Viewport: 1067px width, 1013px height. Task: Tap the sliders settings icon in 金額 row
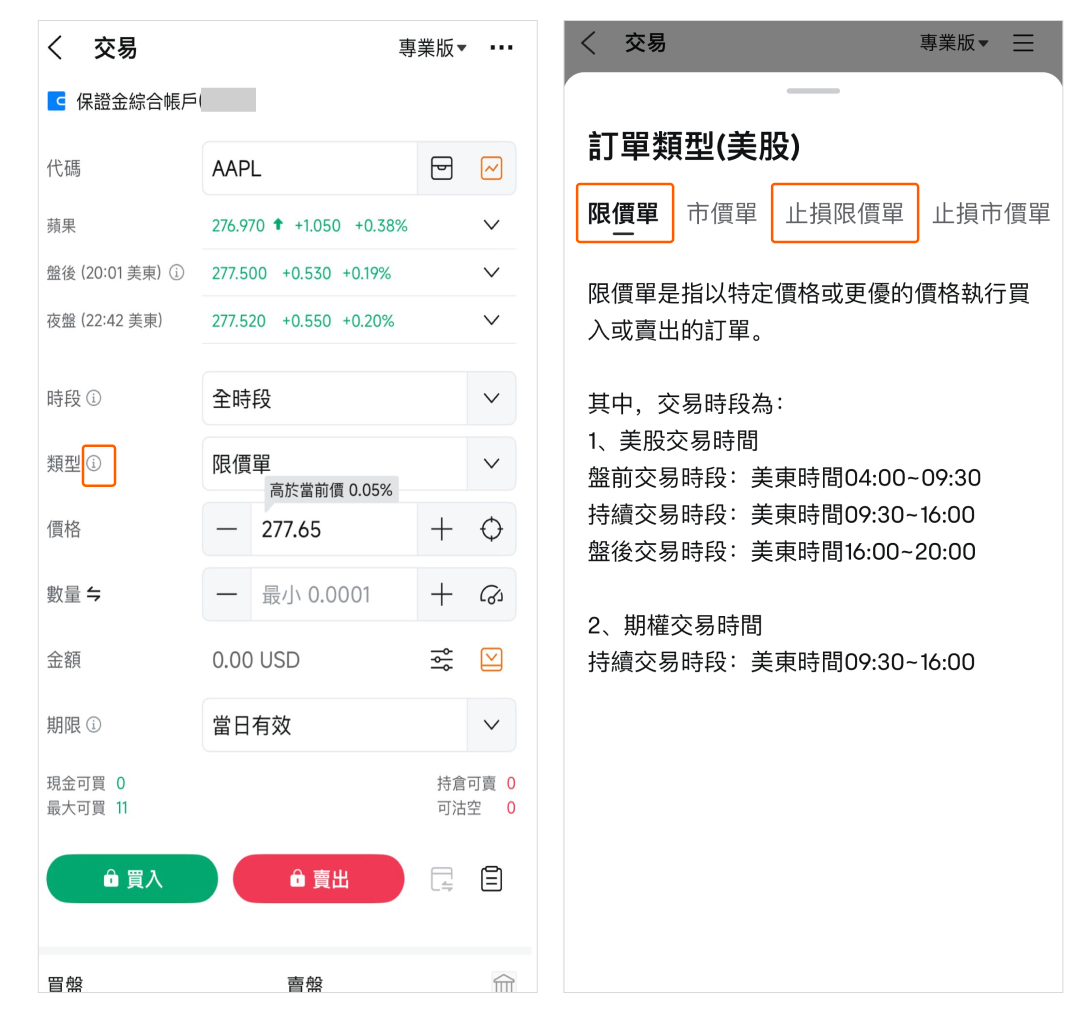(x=441, y=660)
